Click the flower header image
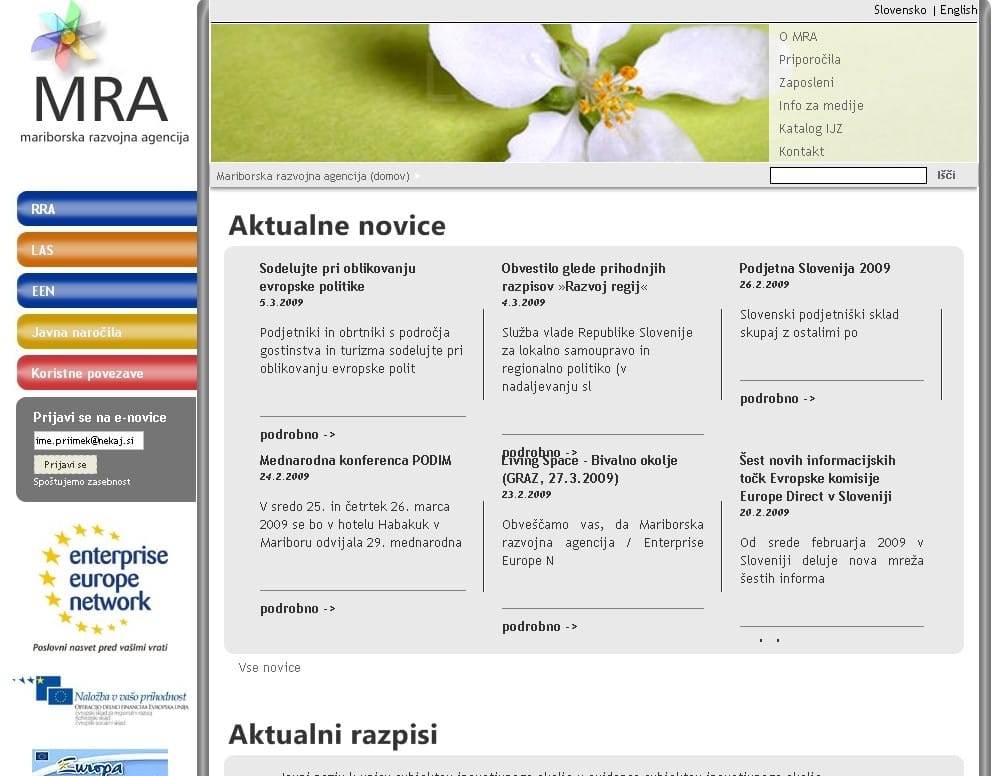1006x776 pixels. click(490, 93)
